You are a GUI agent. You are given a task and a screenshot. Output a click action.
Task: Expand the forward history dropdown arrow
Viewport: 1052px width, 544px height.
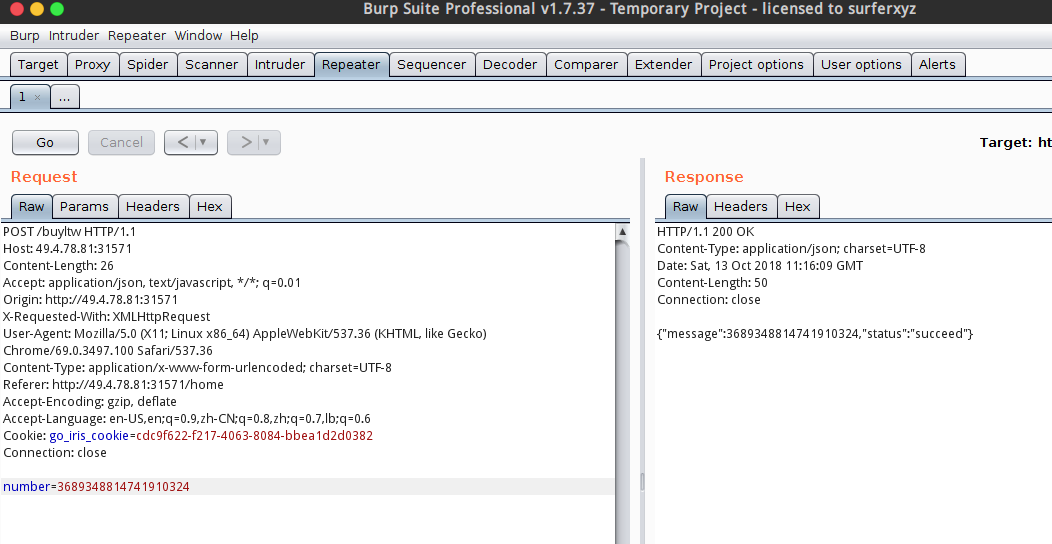pos(267,142)
